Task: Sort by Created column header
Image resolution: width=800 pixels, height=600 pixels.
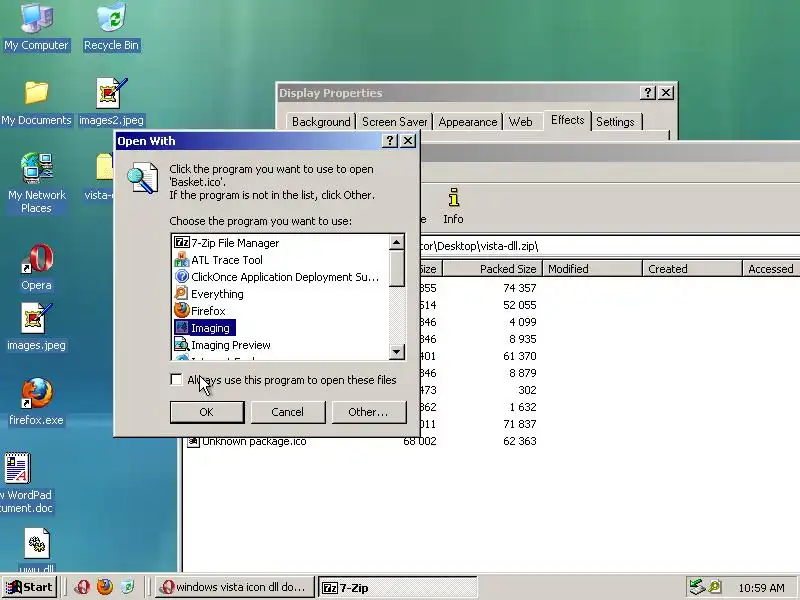Action: point(692,269)
